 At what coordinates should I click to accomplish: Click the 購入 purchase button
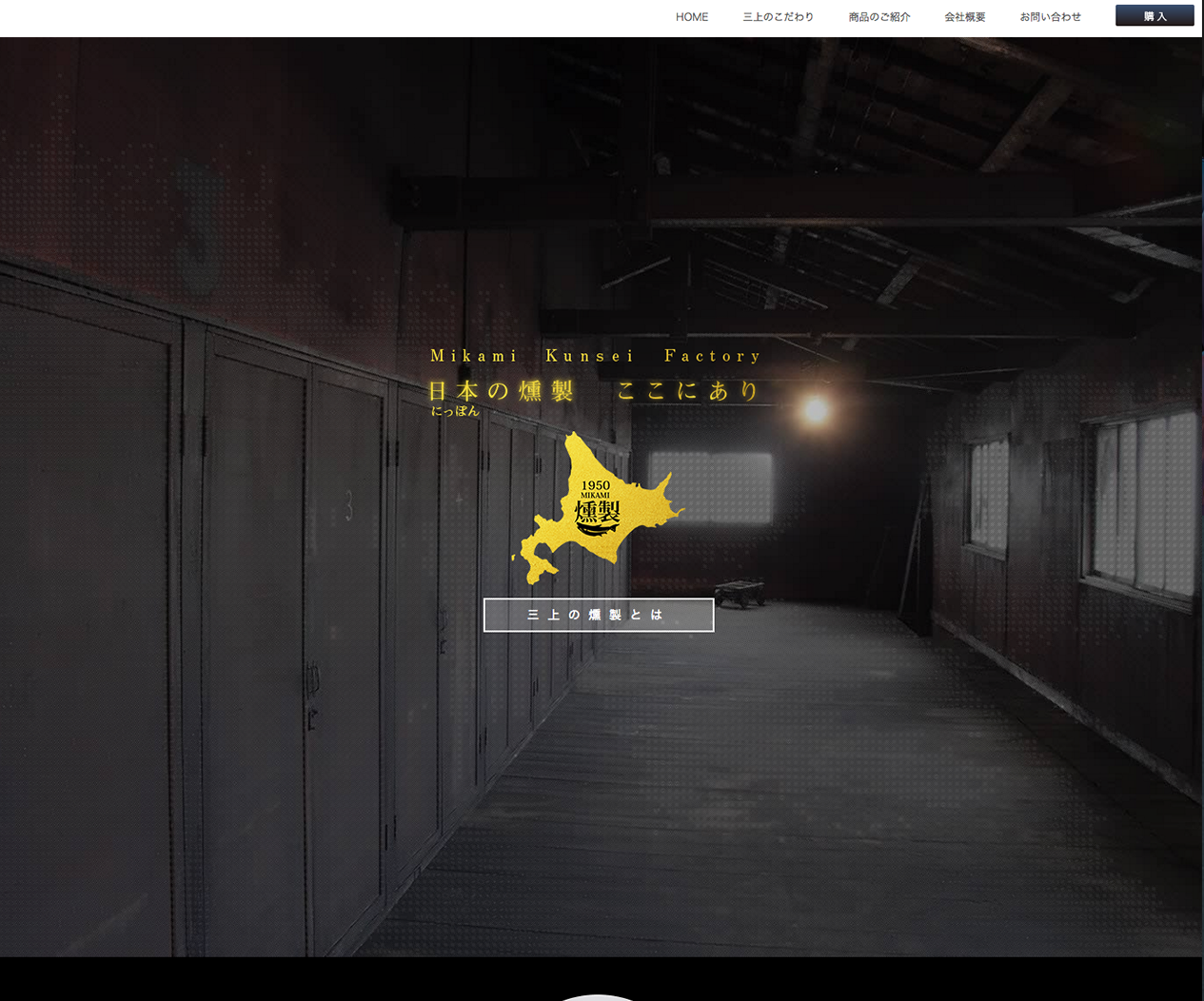(1155, 16)
